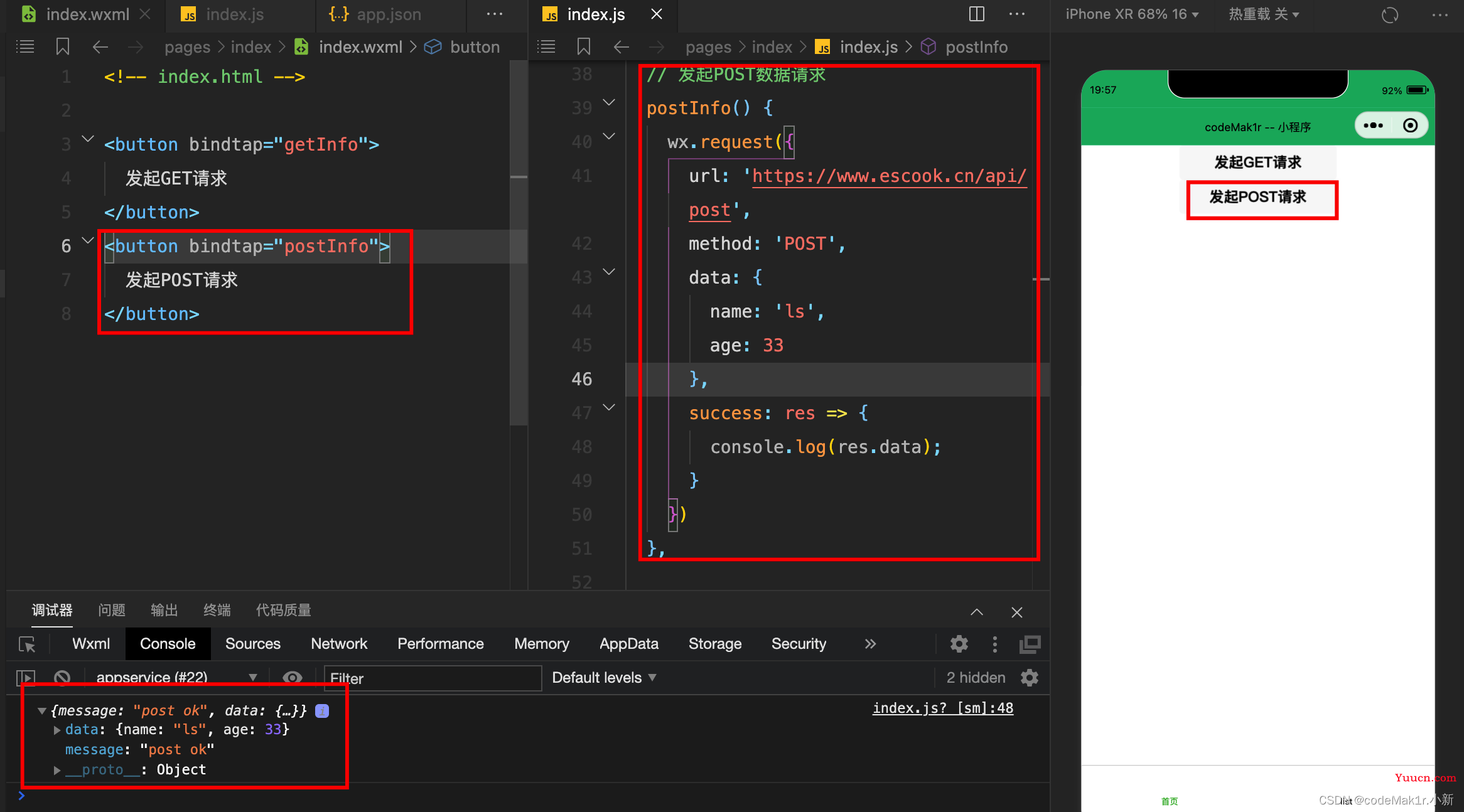Open devtools settings gear
Screen dimensions: 1464x812
tap(959, 644)
